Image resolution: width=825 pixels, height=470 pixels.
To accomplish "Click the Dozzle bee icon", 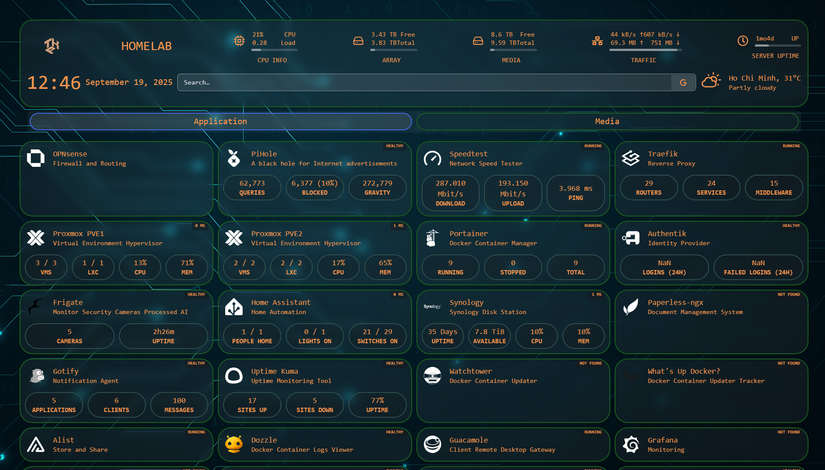I will coord(234,445).
